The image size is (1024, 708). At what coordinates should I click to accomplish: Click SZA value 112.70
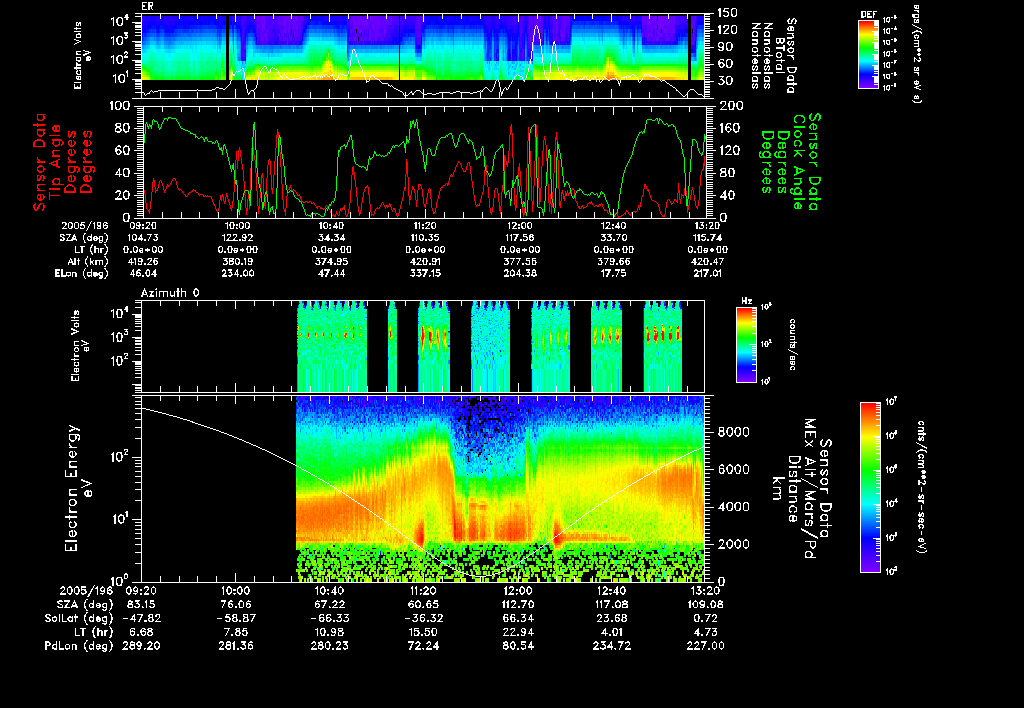click(518, 605)
